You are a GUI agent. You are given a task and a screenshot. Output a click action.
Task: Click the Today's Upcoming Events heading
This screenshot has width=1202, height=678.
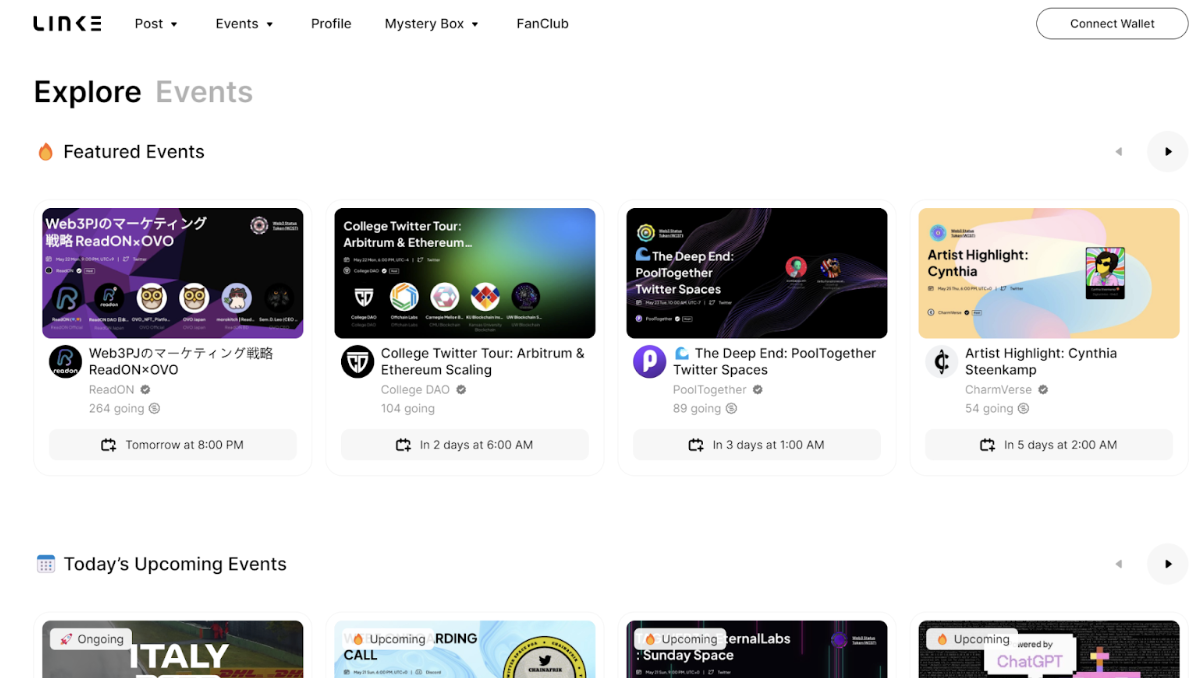tap(175, 564)
